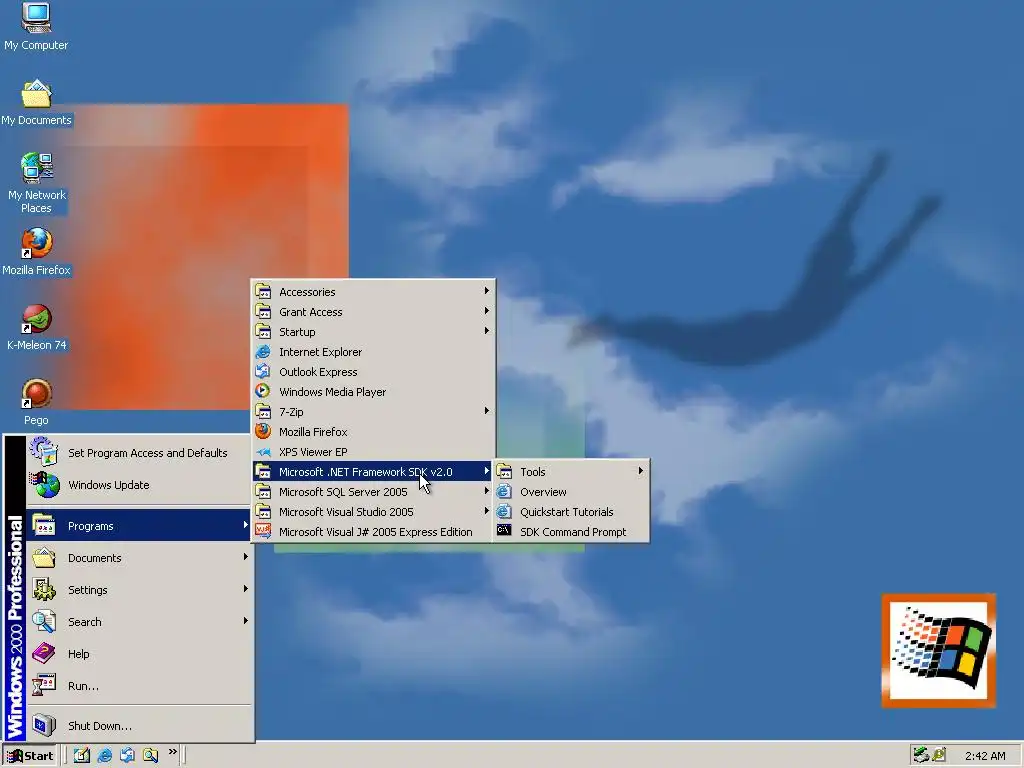This screenshot has height=768, width=1024.
Task: Click Overview text in SDK submenu
Action: (543, 492)
